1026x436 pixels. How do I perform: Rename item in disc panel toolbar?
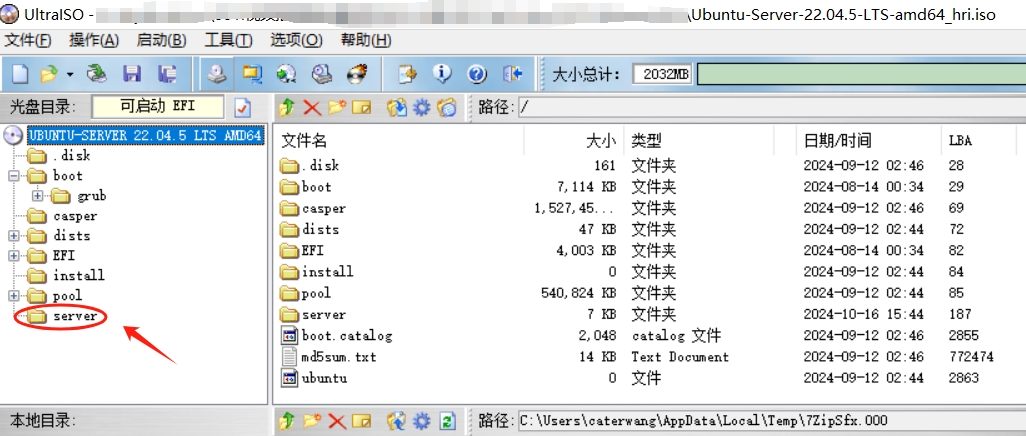[362, 107]
